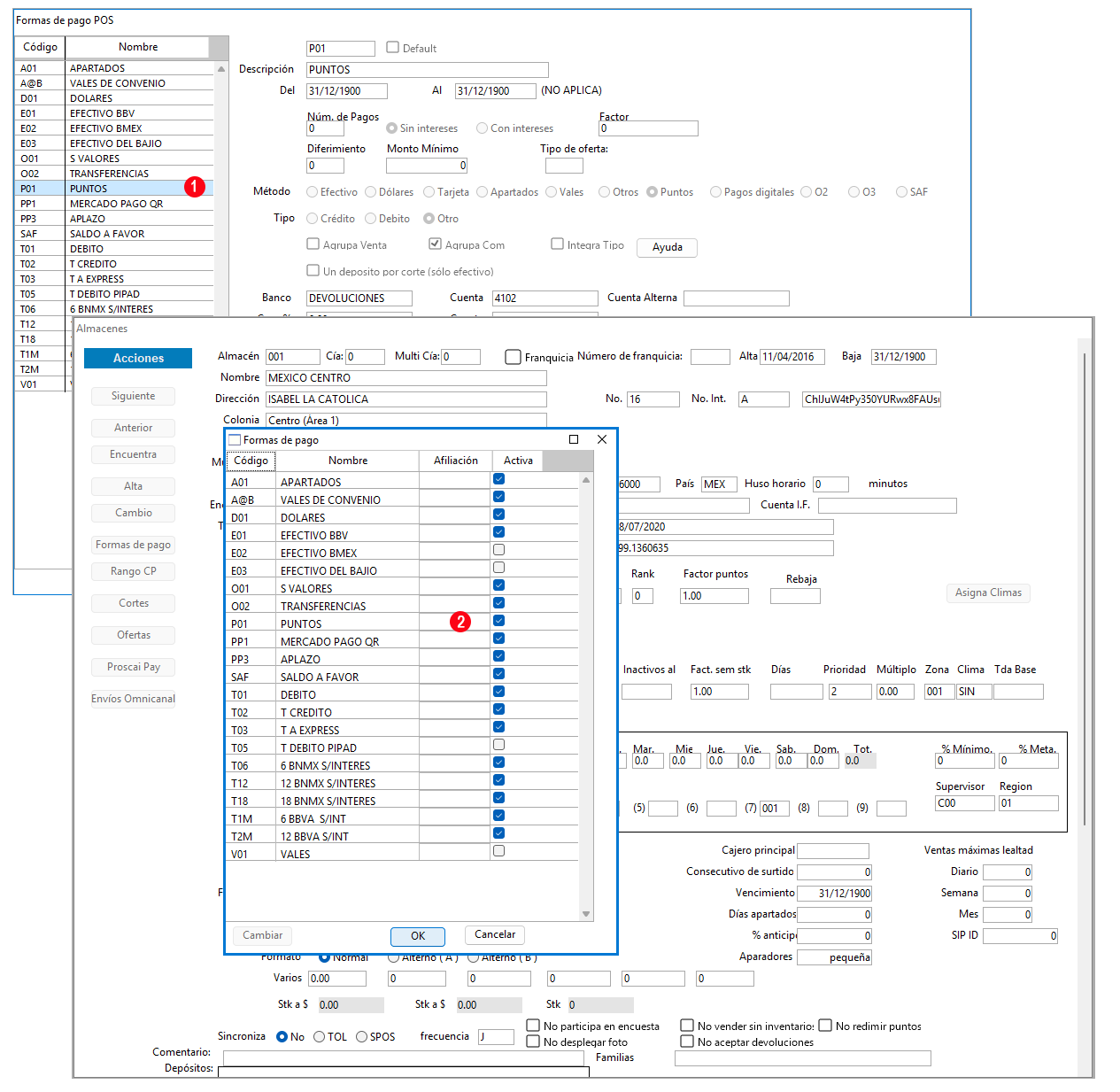Image resolution: width=1120 pixels, height=1092 pixels.
Task: Click the Formas de pago dialog title icon
Action: [235, 439]
